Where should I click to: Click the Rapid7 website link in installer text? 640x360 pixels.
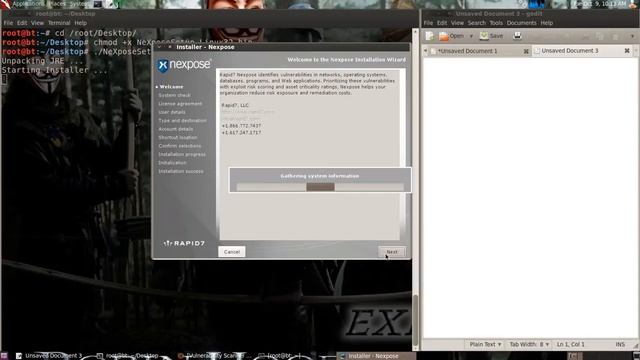tap(248, 112)
